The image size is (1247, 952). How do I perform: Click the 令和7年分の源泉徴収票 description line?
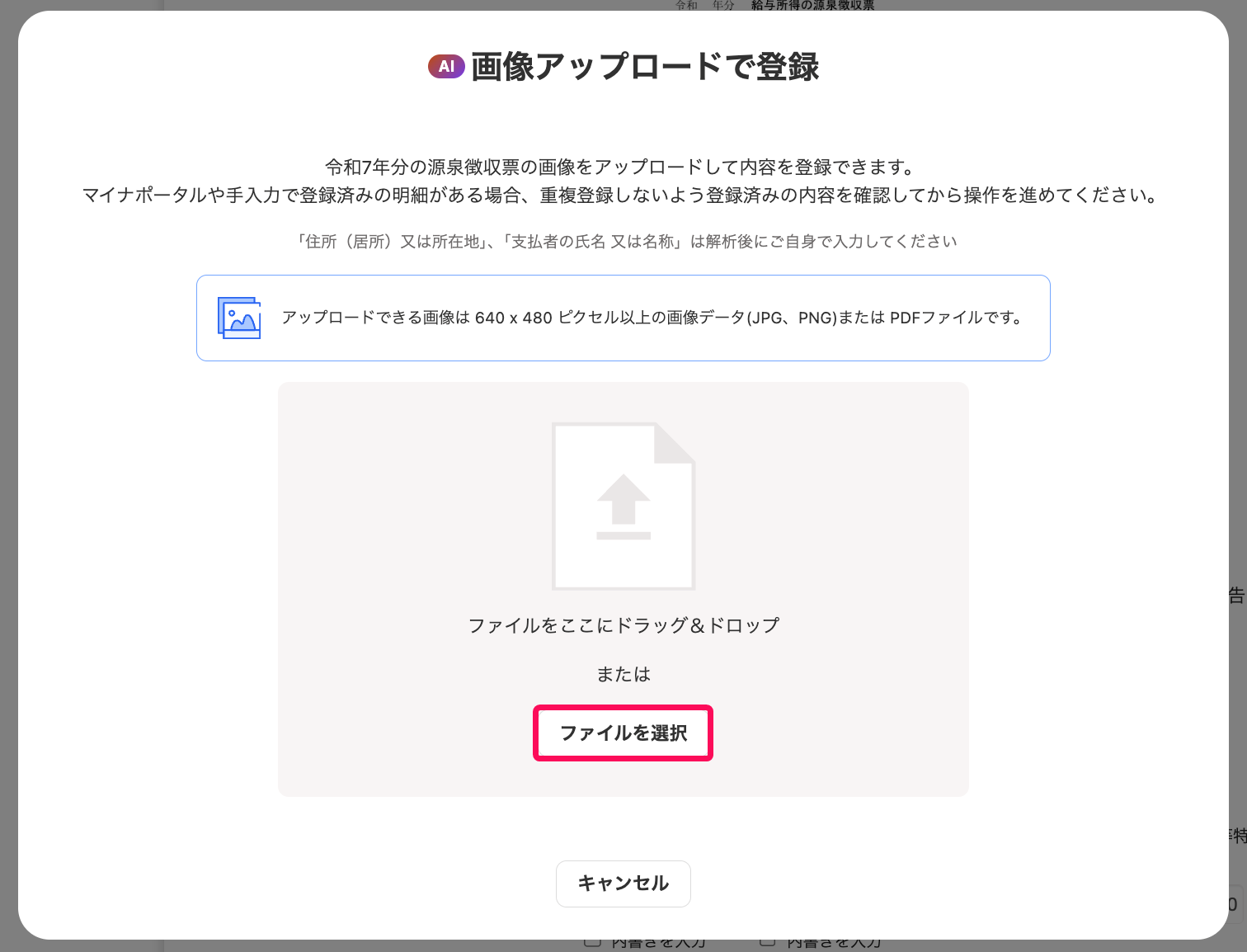[620, 167]
